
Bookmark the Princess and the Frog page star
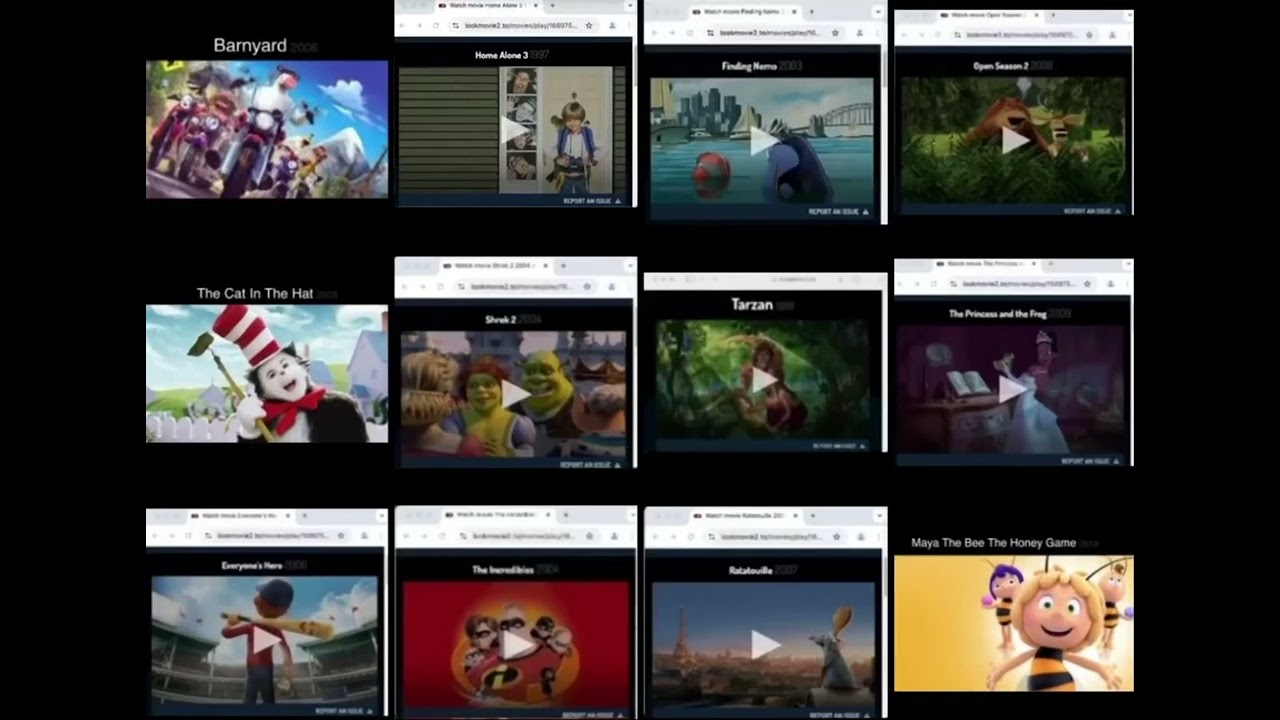pyautogui.click(x=1085, y=284)
